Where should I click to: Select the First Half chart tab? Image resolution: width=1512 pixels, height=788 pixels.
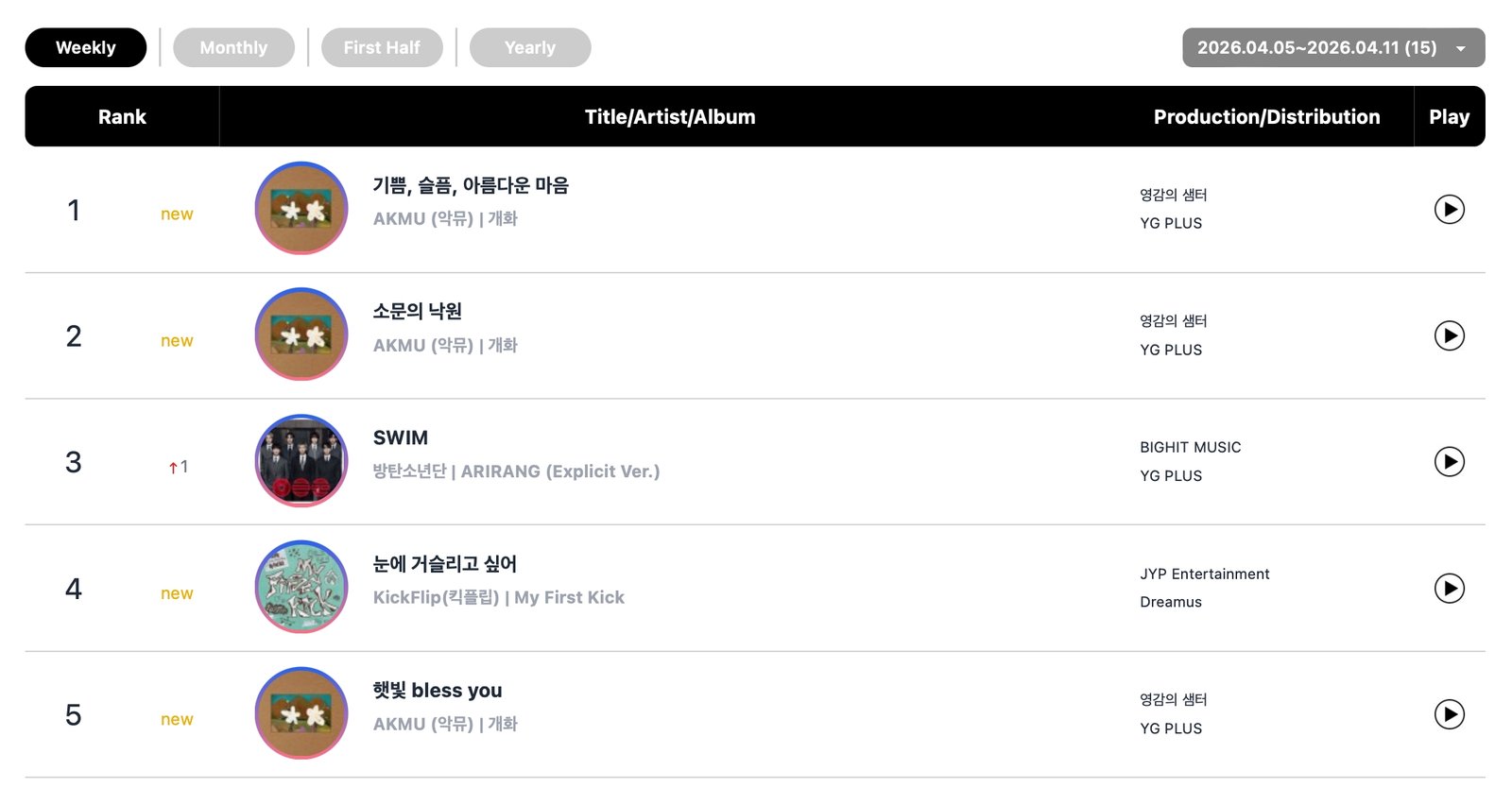tap(382, 46)
